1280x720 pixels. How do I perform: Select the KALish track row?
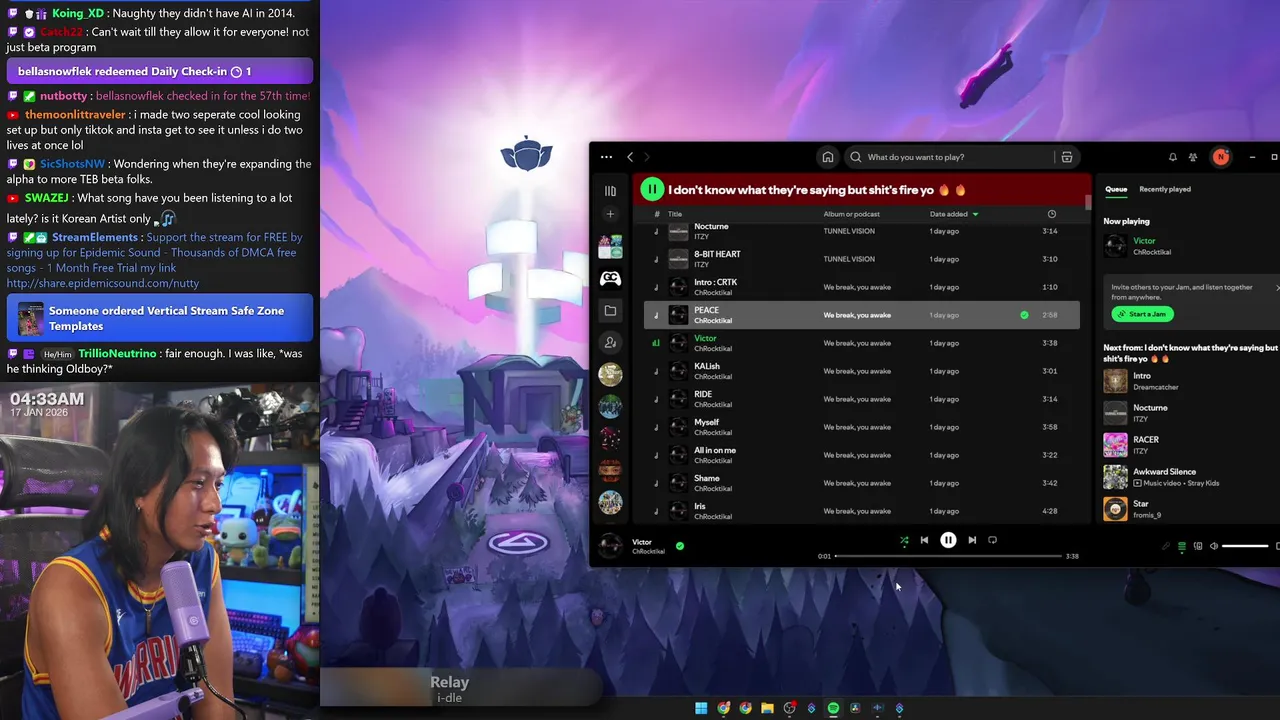(862, 371)
